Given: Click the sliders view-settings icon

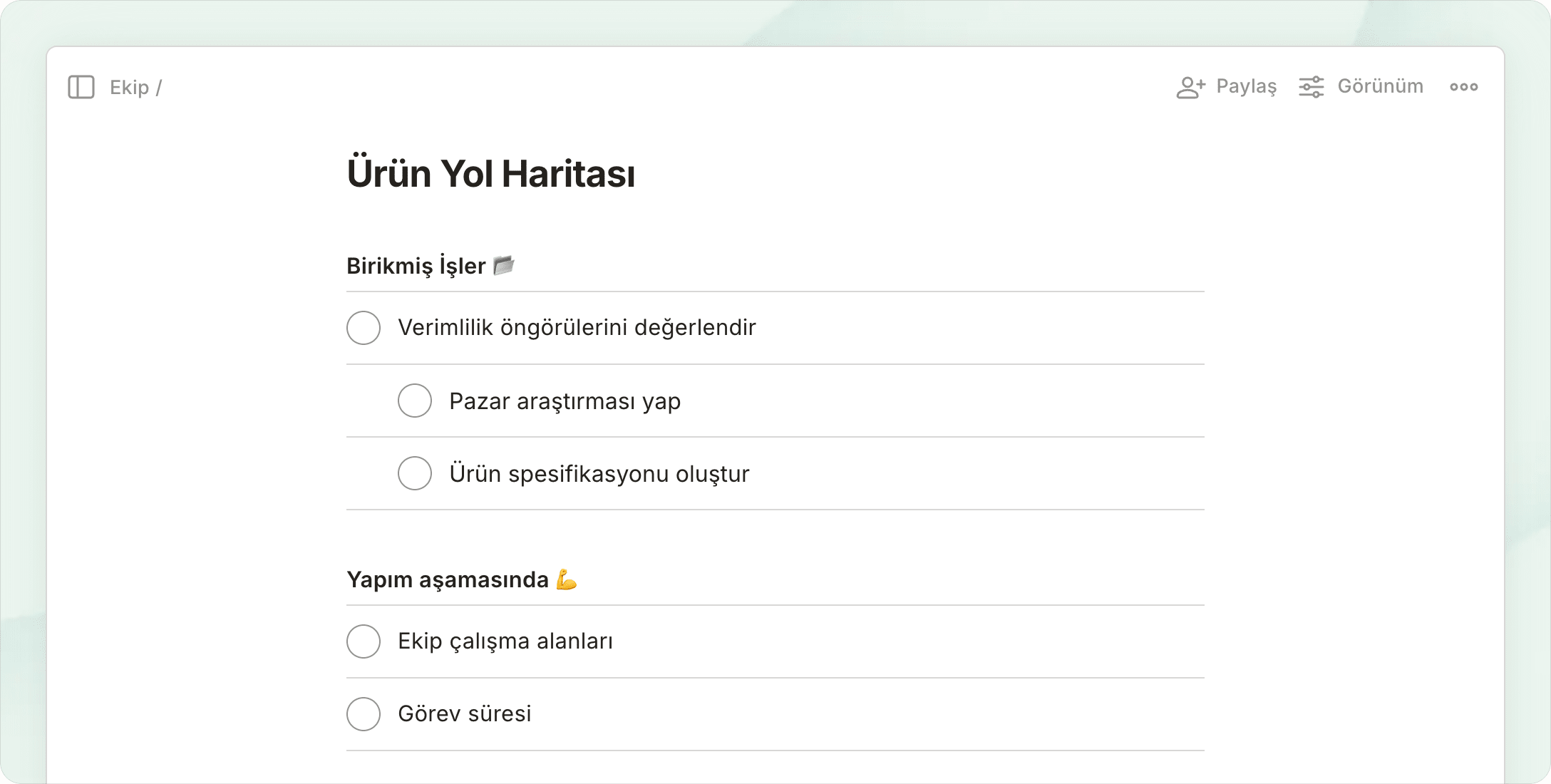Looking at the screenshot, I should coord(1311,87).
